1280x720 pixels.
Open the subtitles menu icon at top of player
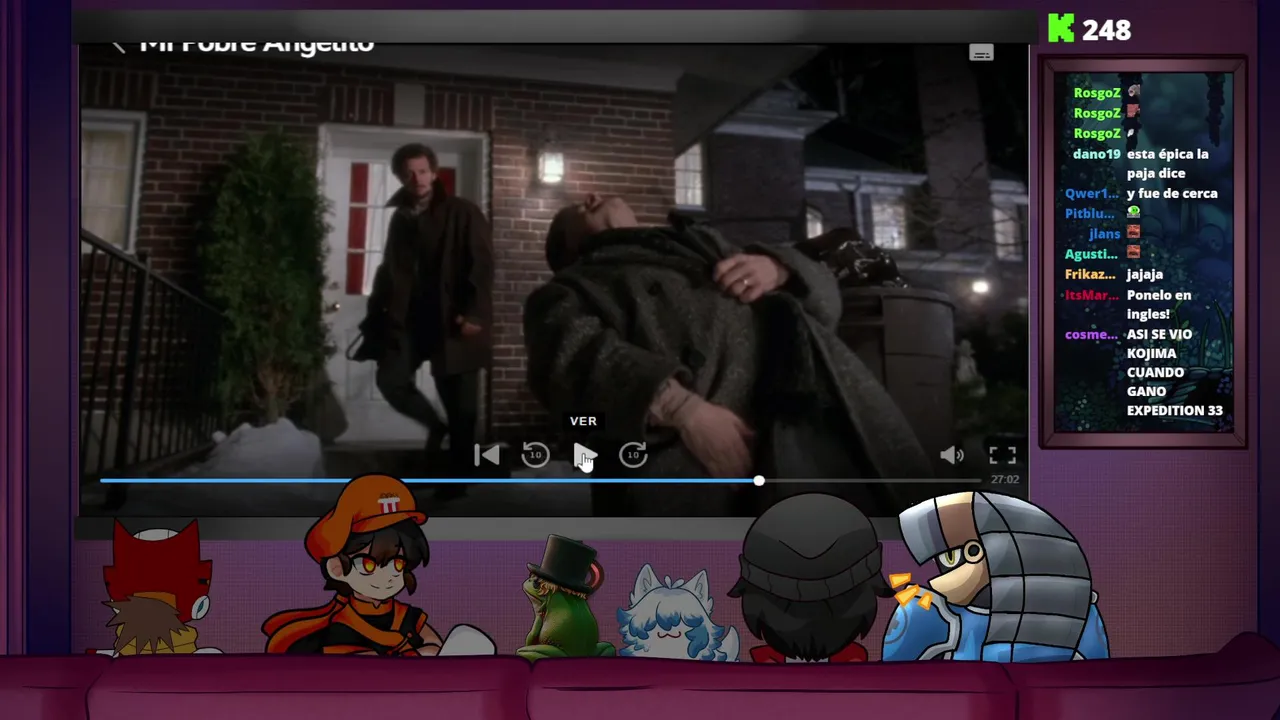(x=981, y=53)
